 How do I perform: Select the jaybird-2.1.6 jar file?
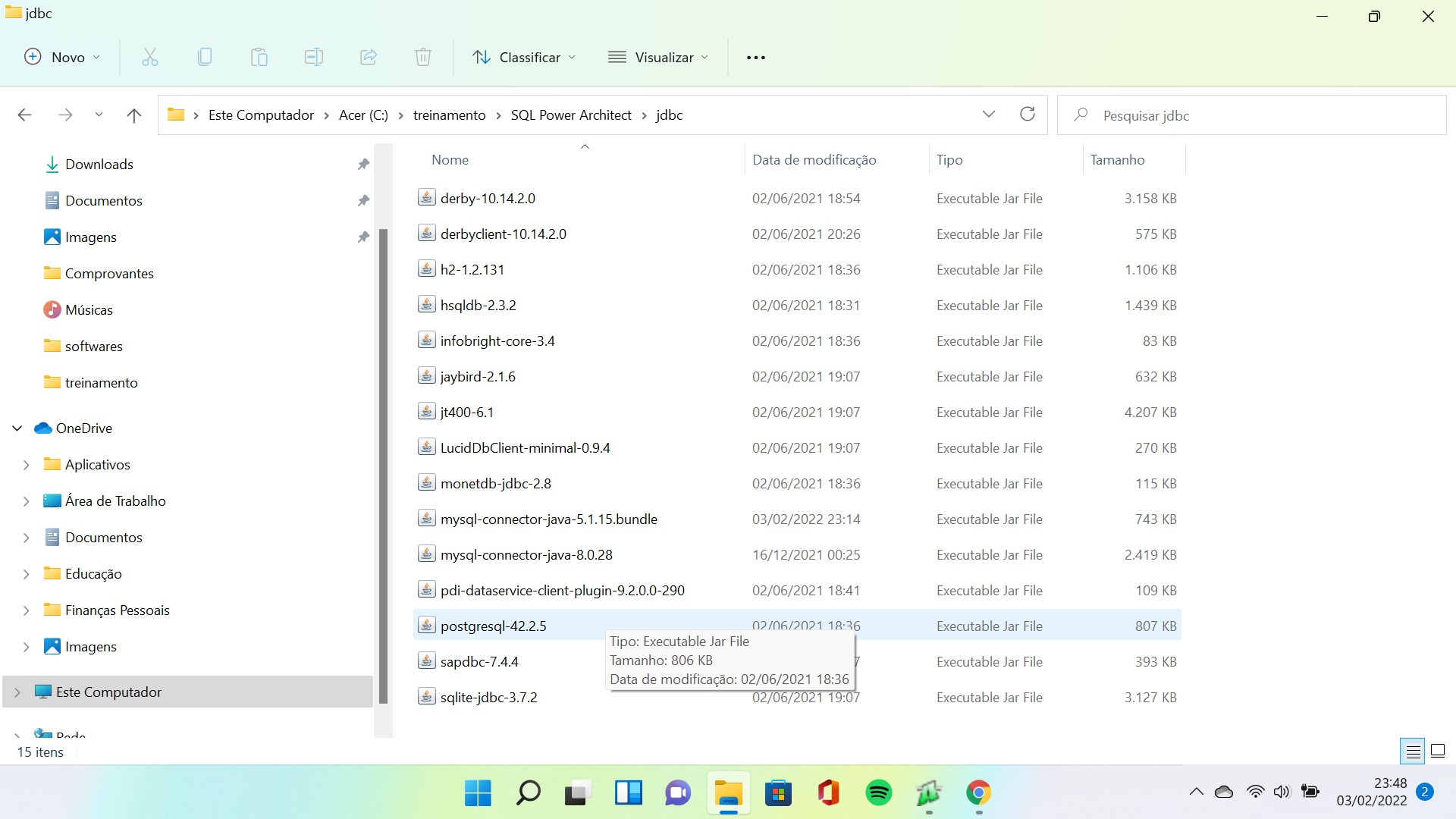tap(478, 376)
